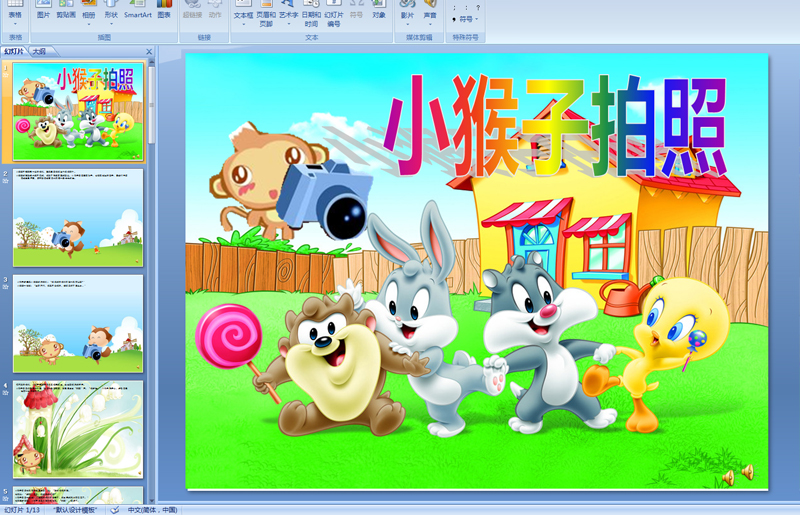Image resolution: width=800 pixels, height=515 pixels.
Task: Insert a picture with 图片
Action: coord(43,10)
